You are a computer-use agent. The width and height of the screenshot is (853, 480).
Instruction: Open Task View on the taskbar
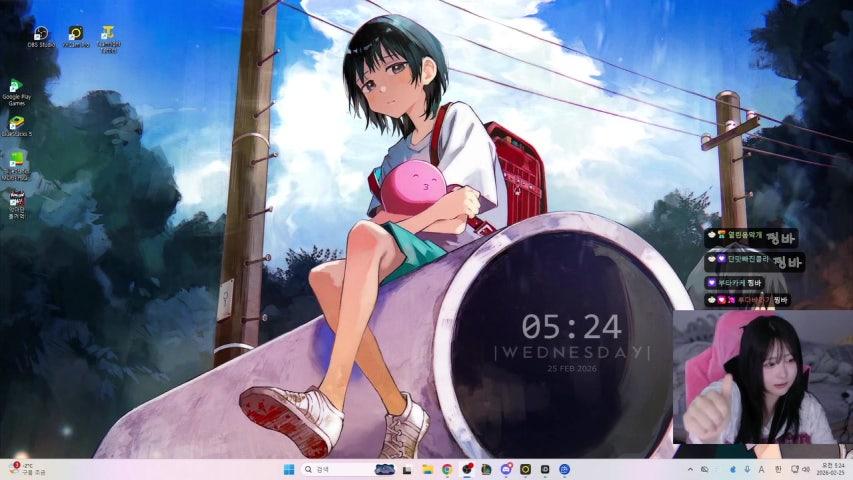pyautogui.click(x=407, y=469)
